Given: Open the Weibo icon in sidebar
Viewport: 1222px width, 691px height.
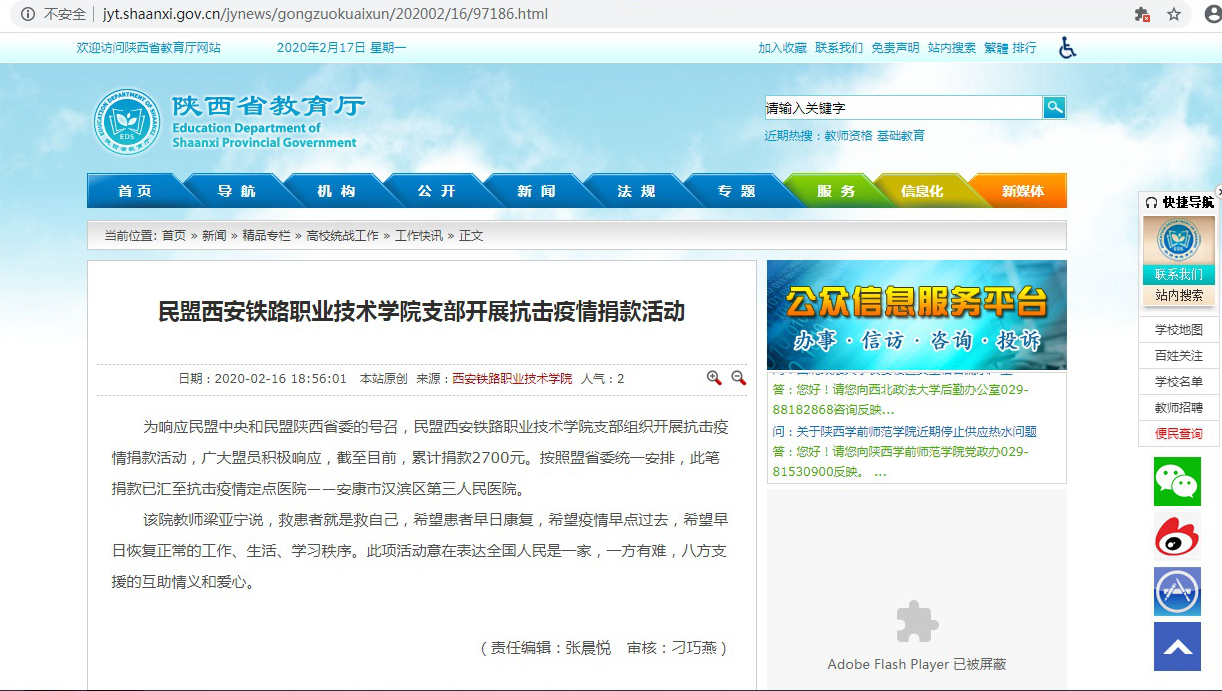Looking at the screenshot, I should 1177,537.
